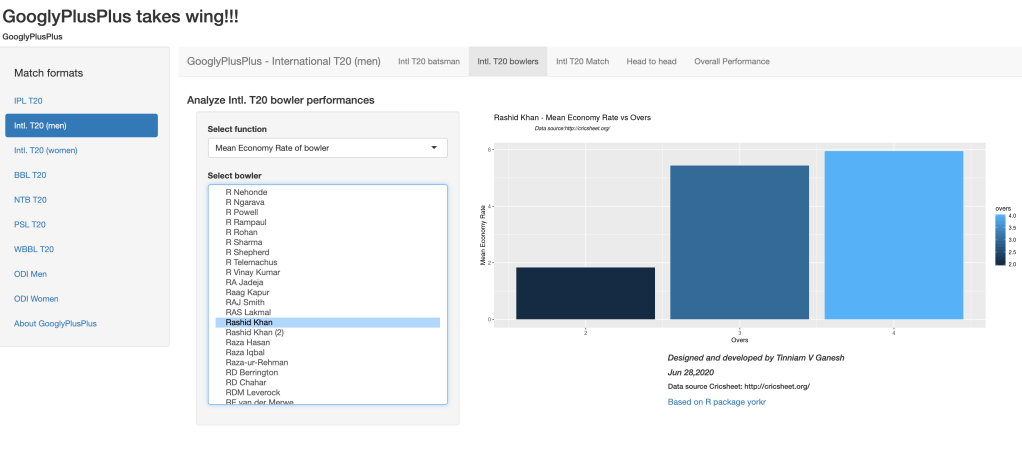This screenshot has width=1022, height=466.
Task: Pick RA Jadeja from bowler list
Action: (x=246, y=282)
